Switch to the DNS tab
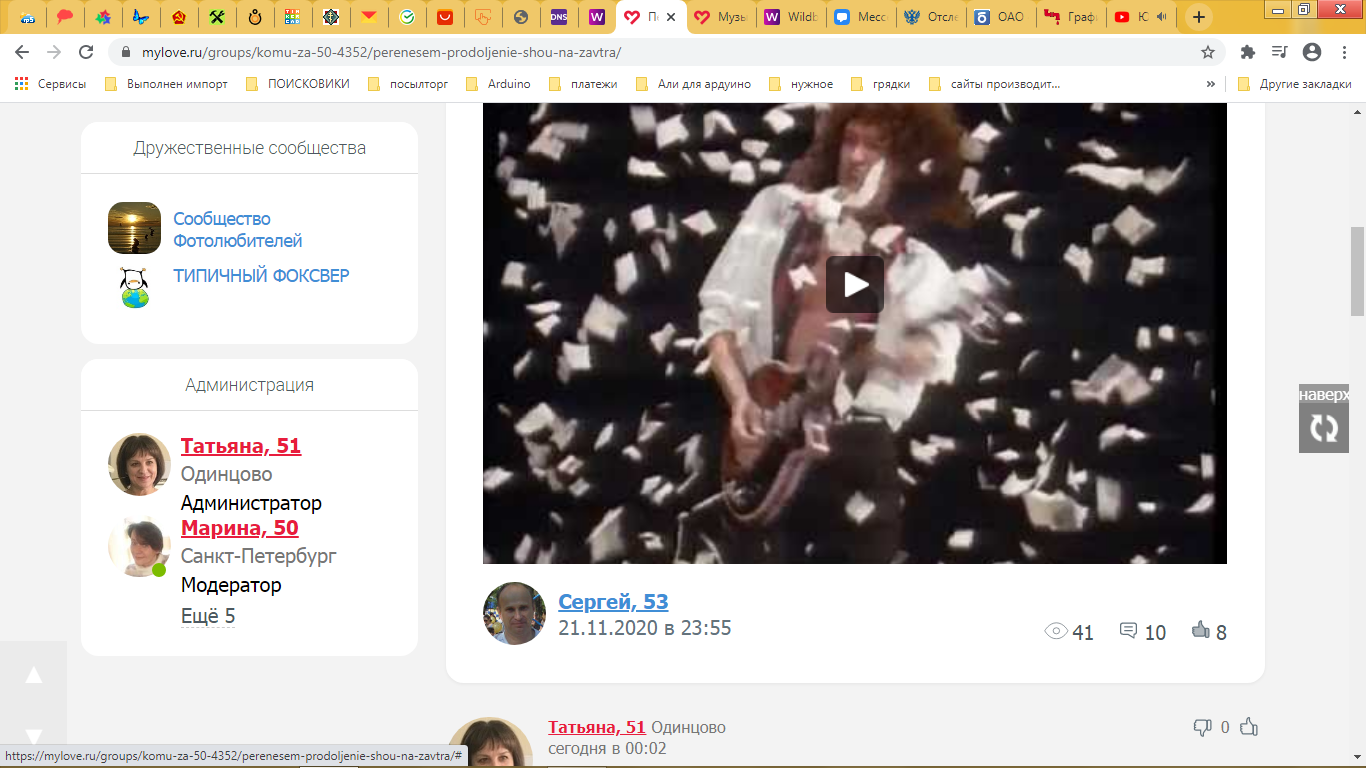Screen dimensions: 1366x768 point(559,17)
